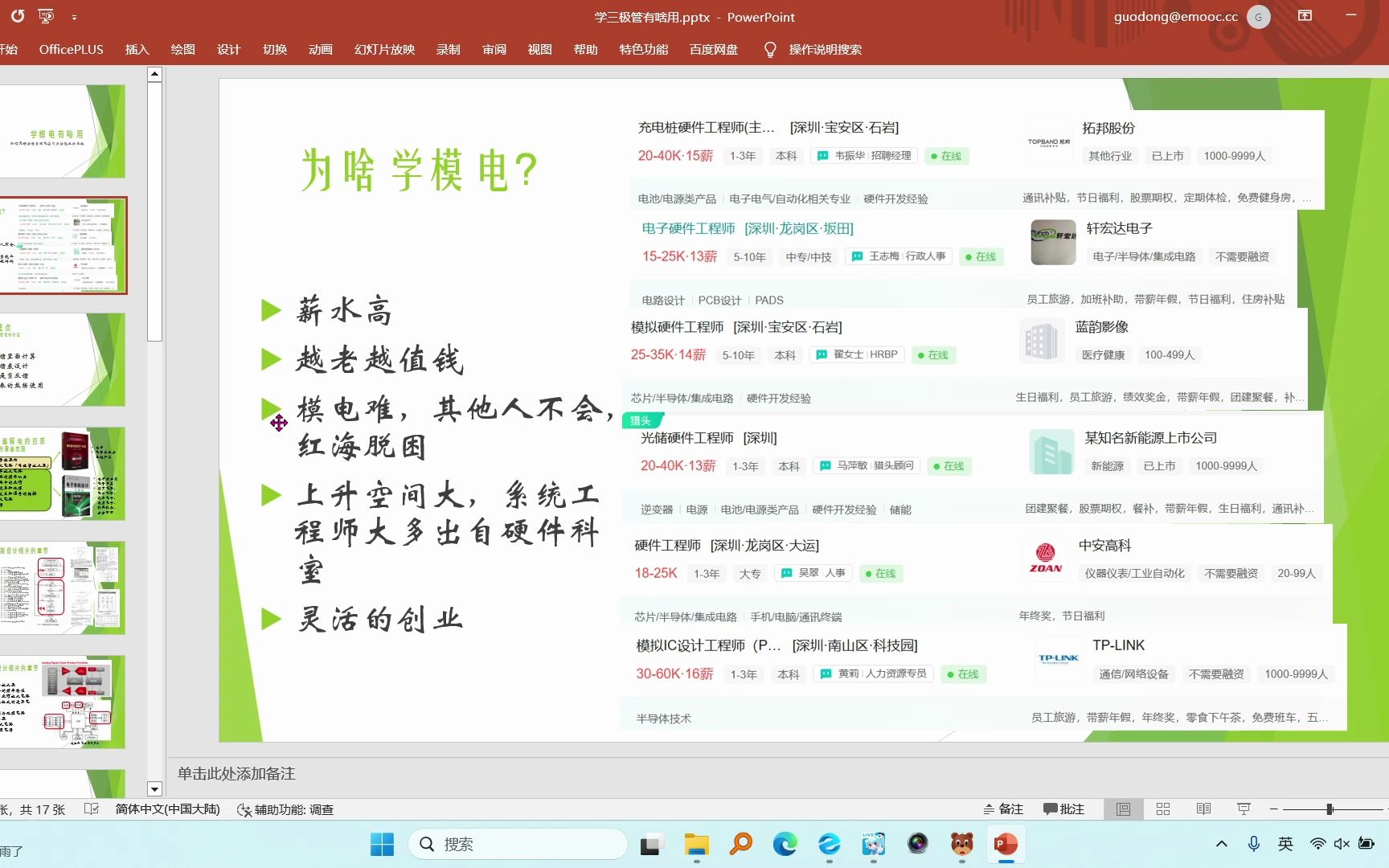This screenshot has height=868, width=1389.
Task: Click the 单击此处添加备注 notes area
Action: click(x=236, y=773)
